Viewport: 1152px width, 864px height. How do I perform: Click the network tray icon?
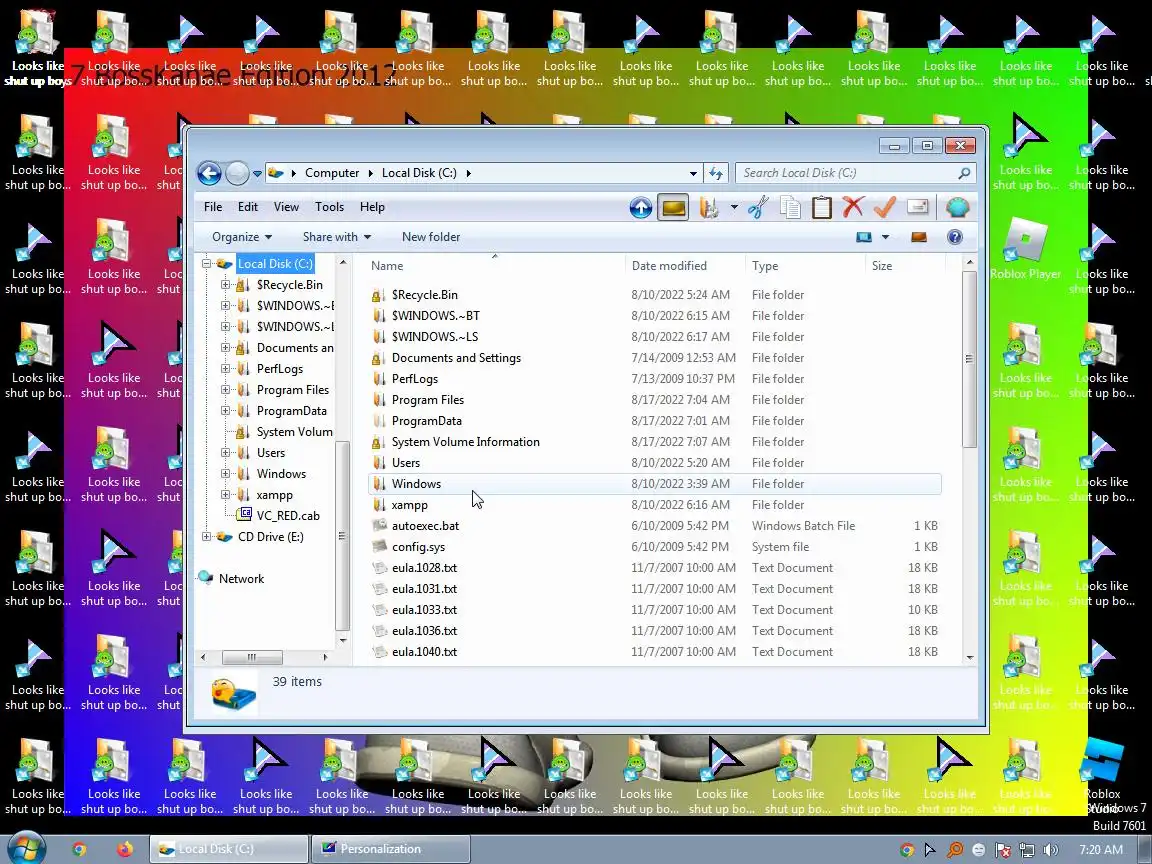click(x=1026, y=850)
